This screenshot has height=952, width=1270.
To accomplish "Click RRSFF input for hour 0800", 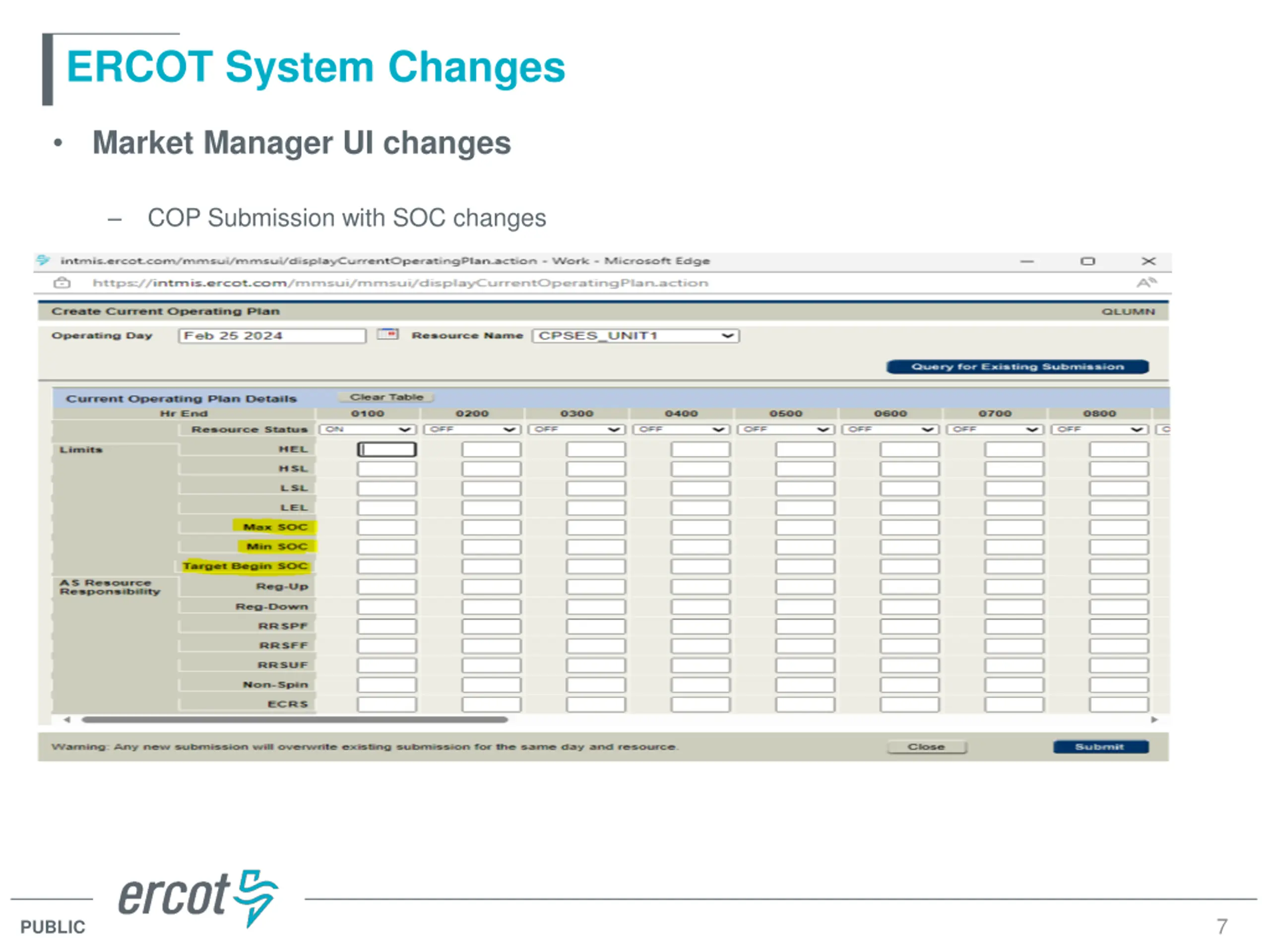I will [x=1118, y=646].
